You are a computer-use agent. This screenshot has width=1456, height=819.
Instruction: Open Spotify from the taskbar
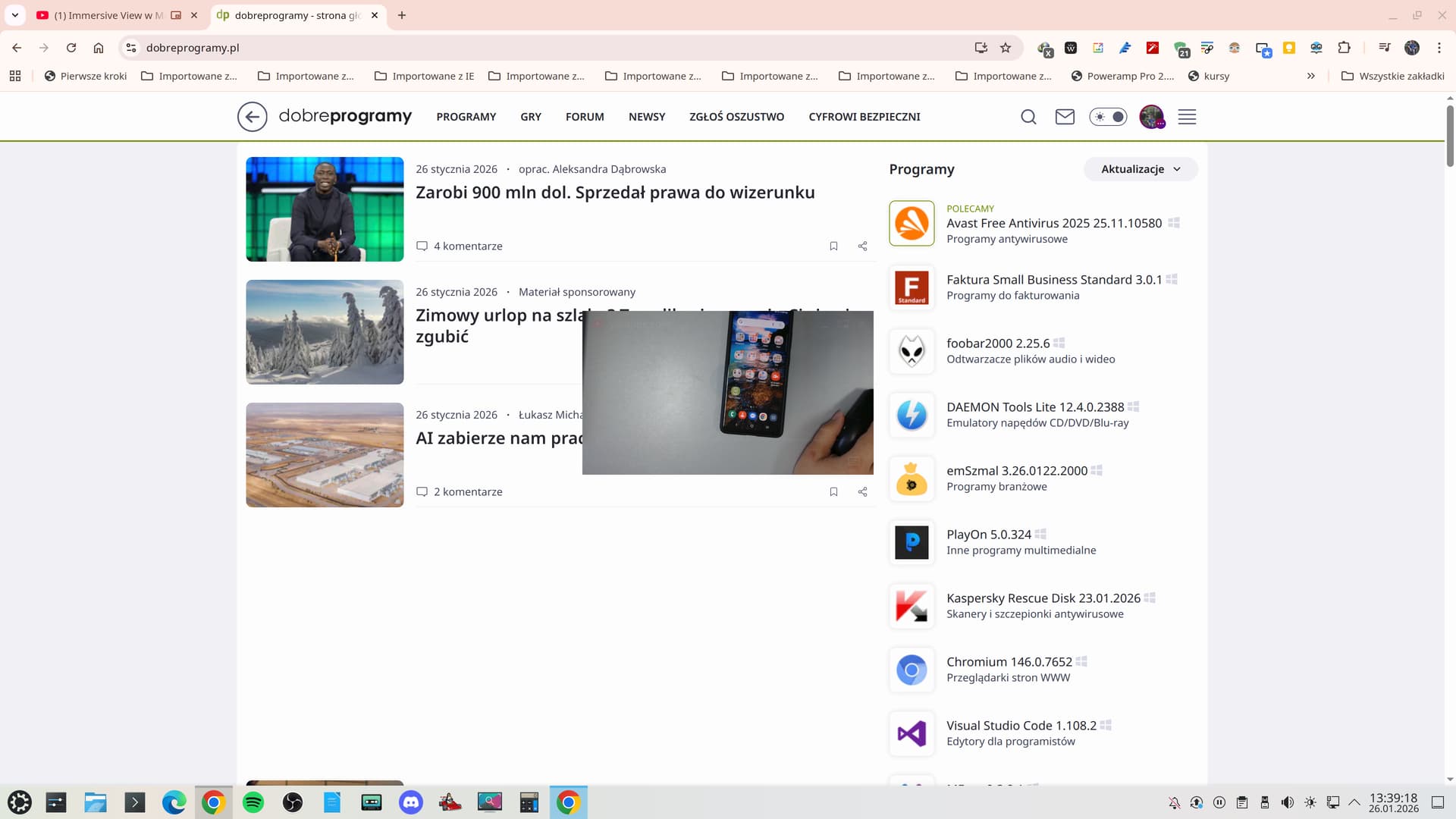click(253, 802)
